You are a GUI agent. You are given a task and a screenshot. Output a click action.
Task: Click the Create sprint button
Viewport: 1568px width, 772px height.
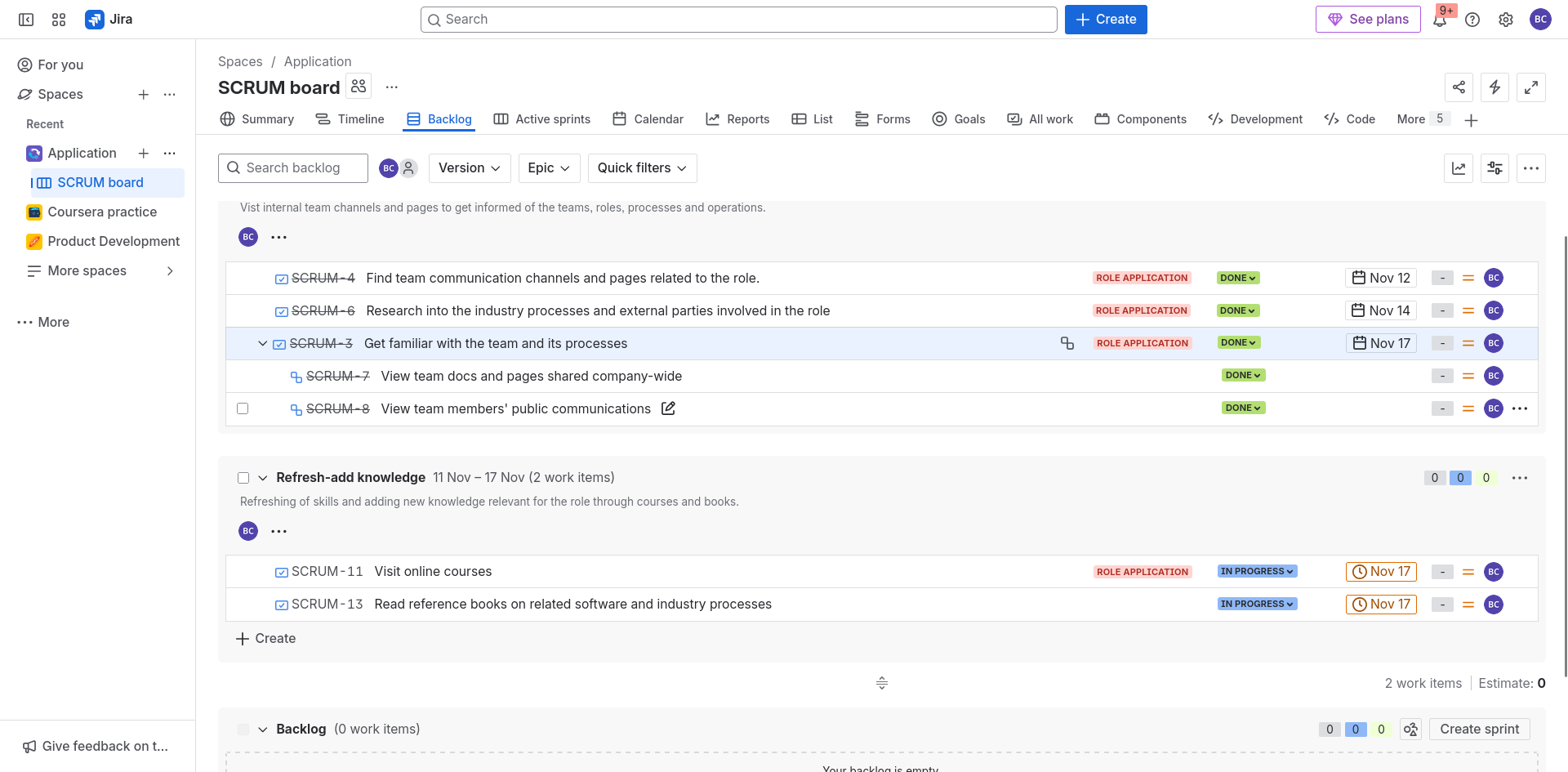coord(1479,730)
